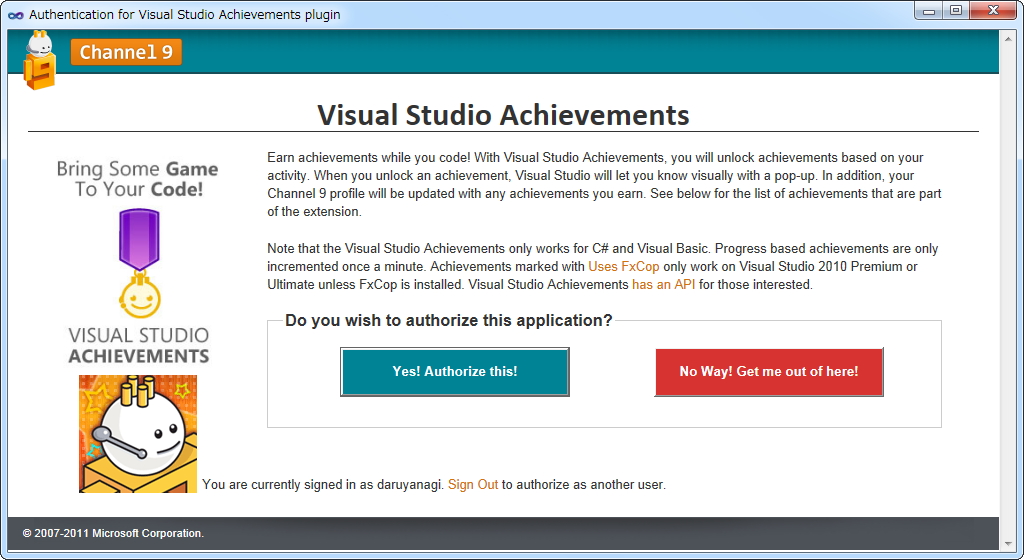Click Sign Out link
Viewport: 1024px width, 560px height.
pos(473,484)
